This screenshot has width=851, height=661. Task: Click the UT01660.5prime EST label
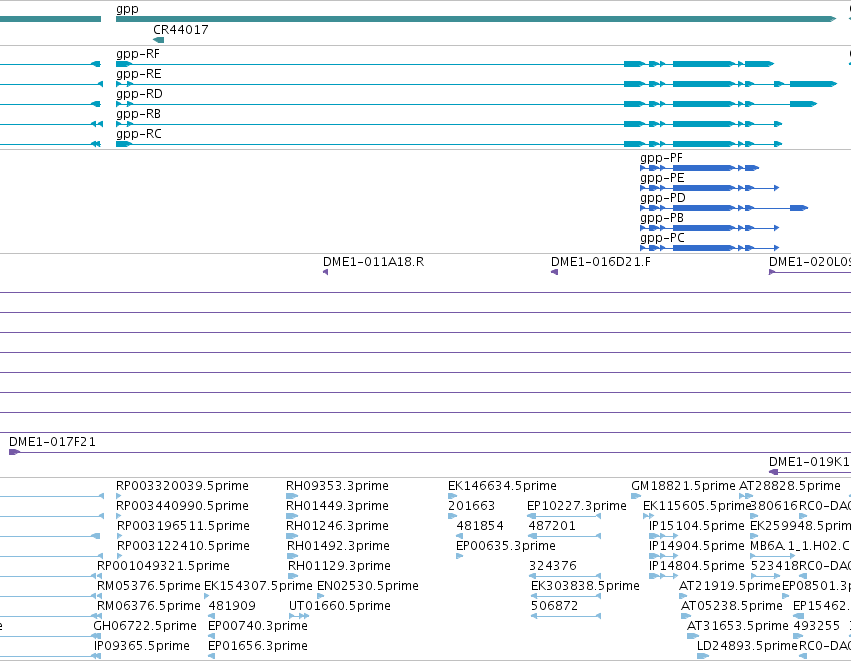[340, 606]
